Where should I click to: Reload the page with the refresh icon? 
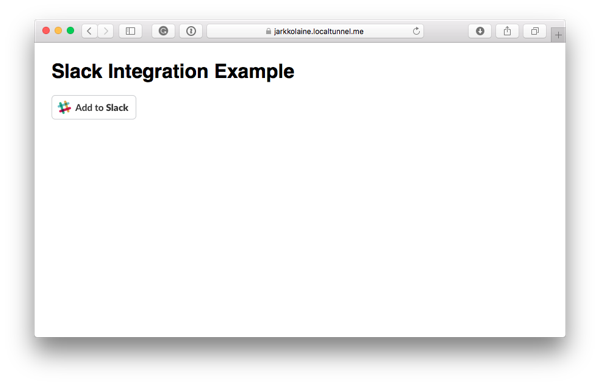coord(416,31)
